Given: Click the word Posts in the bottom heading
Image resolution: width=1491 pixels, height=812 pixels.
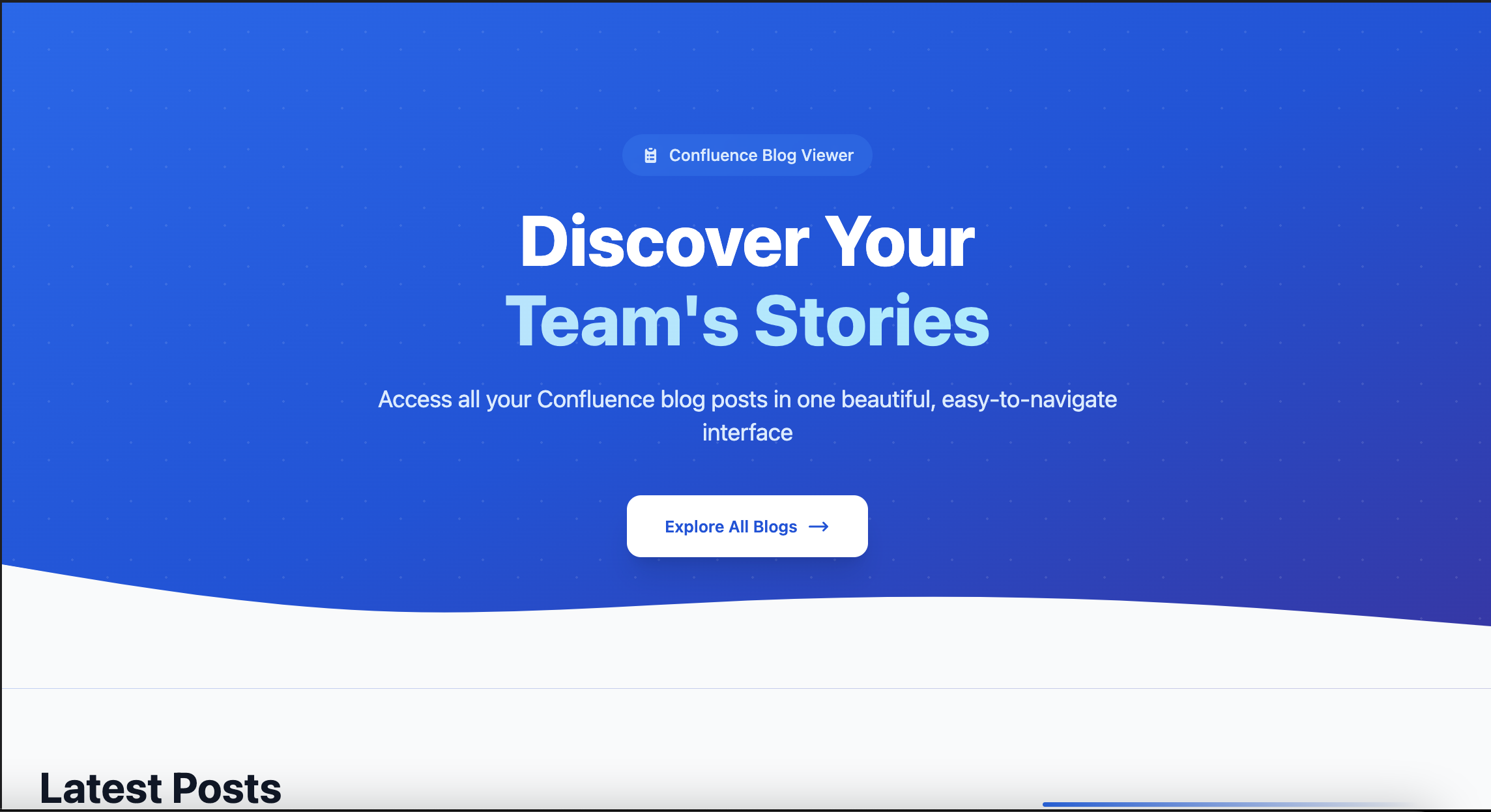Looking at the screenshot, I should click(227, 789).
